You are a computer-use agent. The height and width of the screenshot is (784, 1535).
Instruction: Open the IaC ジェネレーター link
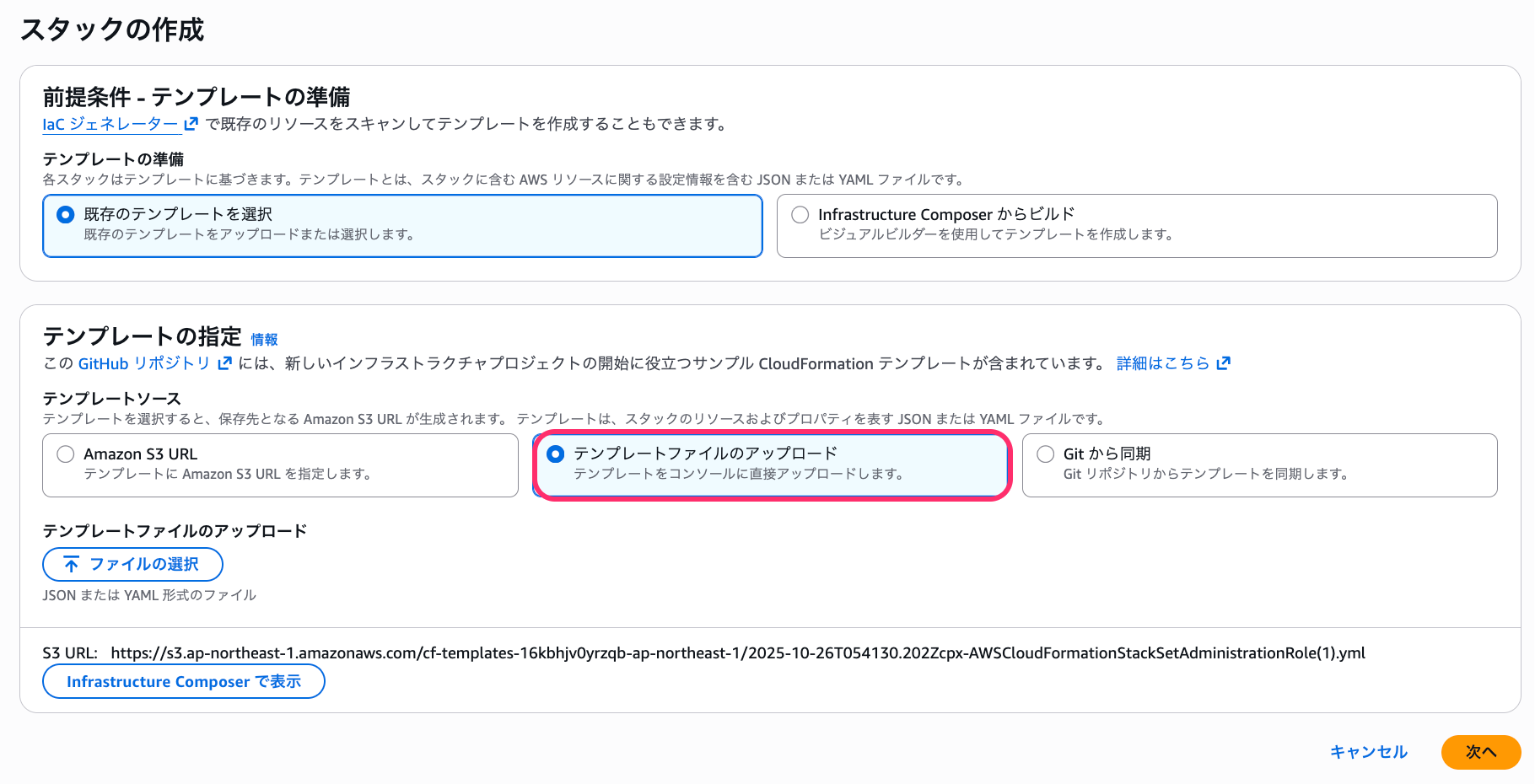click(x=110, y=124)
